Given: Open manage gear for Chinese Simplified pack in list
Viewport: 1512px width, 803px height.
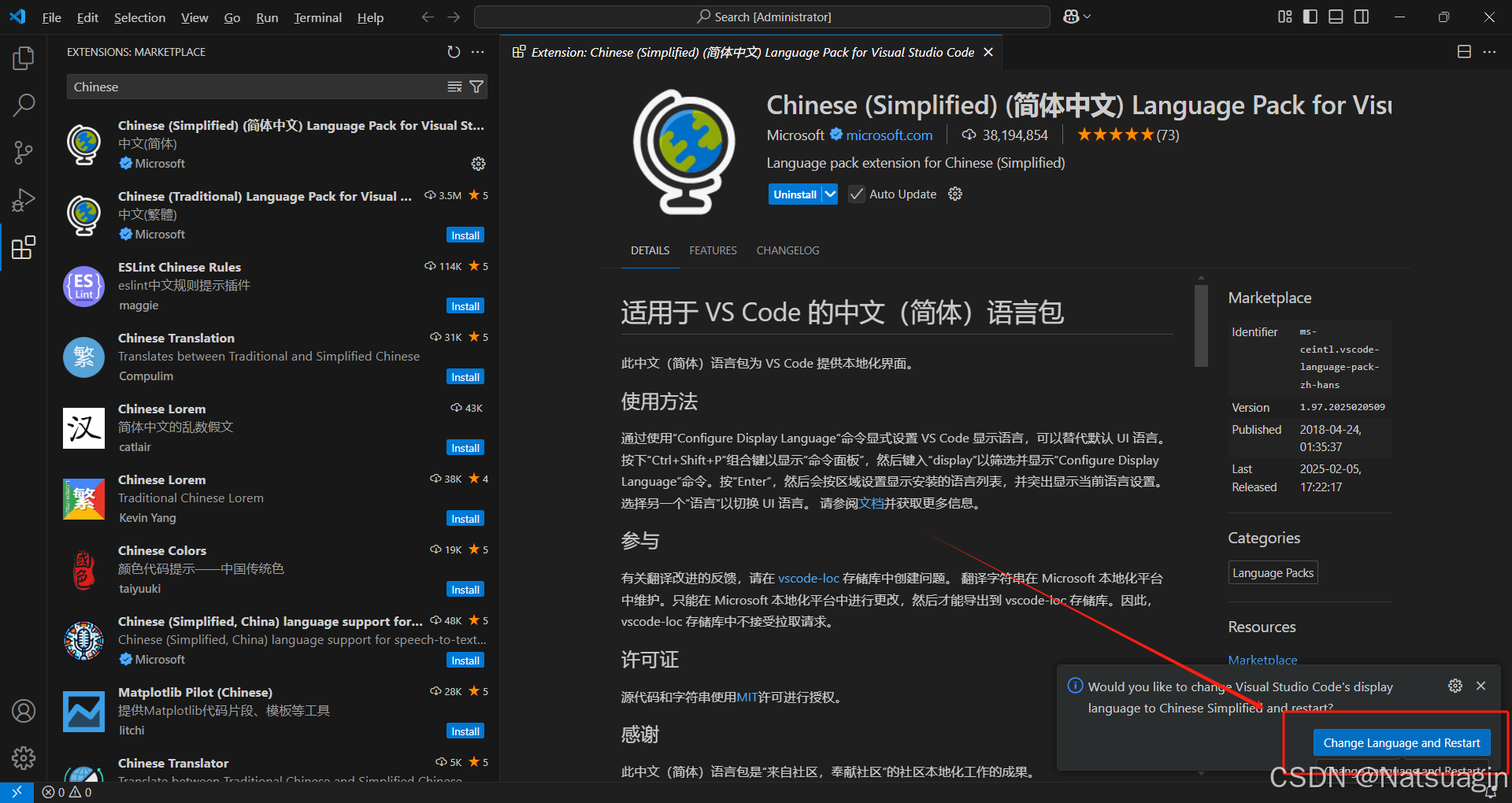Looking at the screenshot, I should coord(478,164).
